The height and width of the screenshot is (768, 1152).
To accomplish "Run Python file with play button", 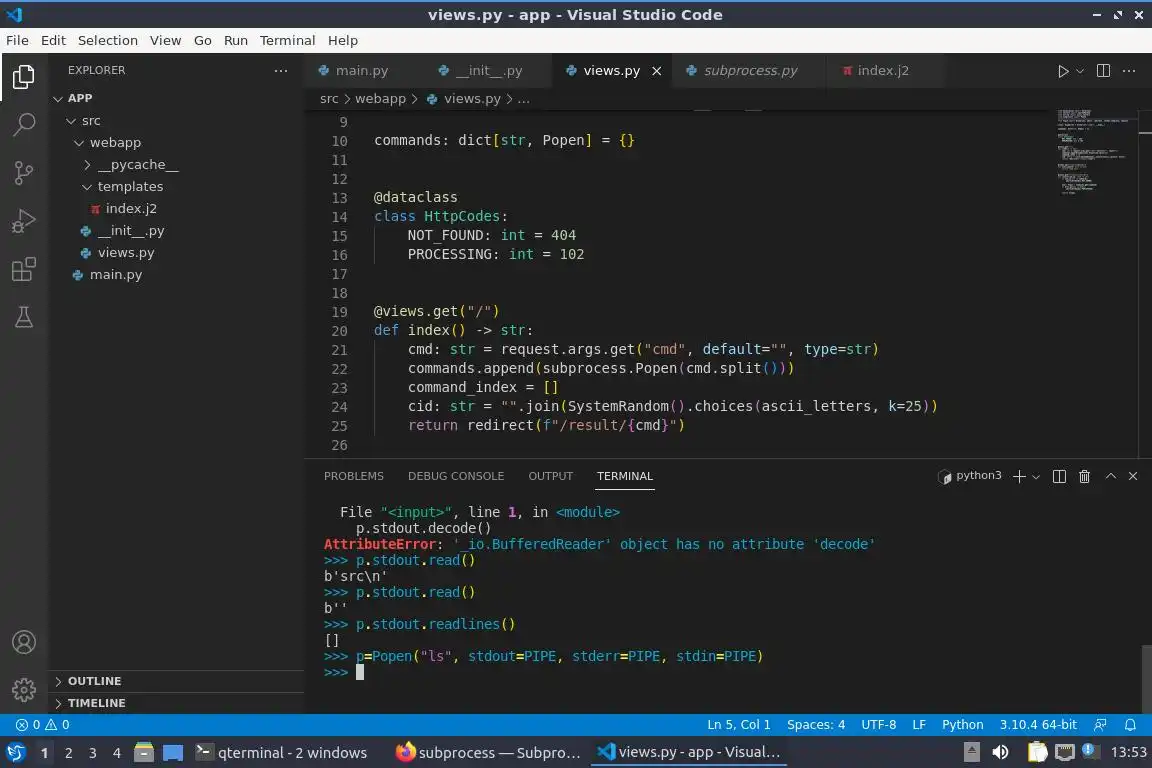I will point(1062,71).
